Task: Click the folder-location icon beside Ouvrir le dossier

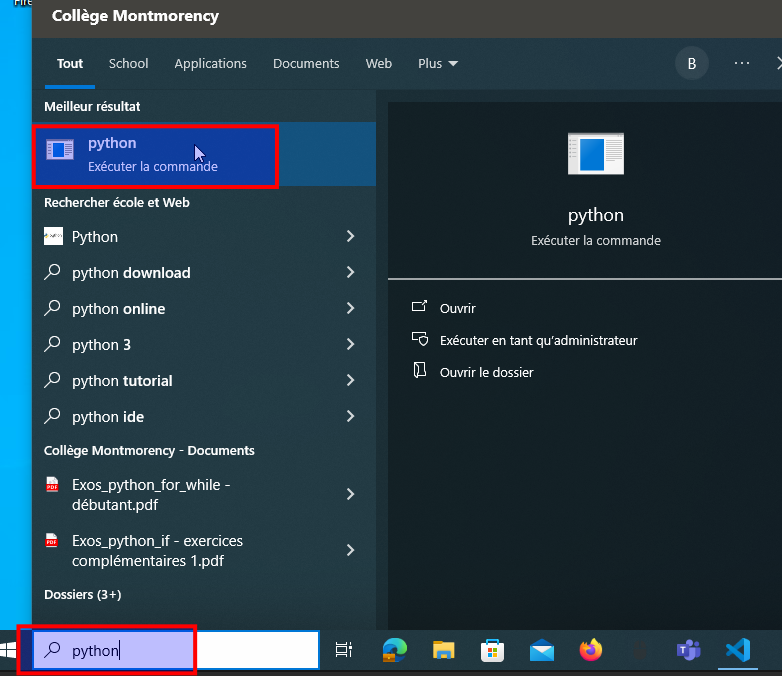Action: 419,370
